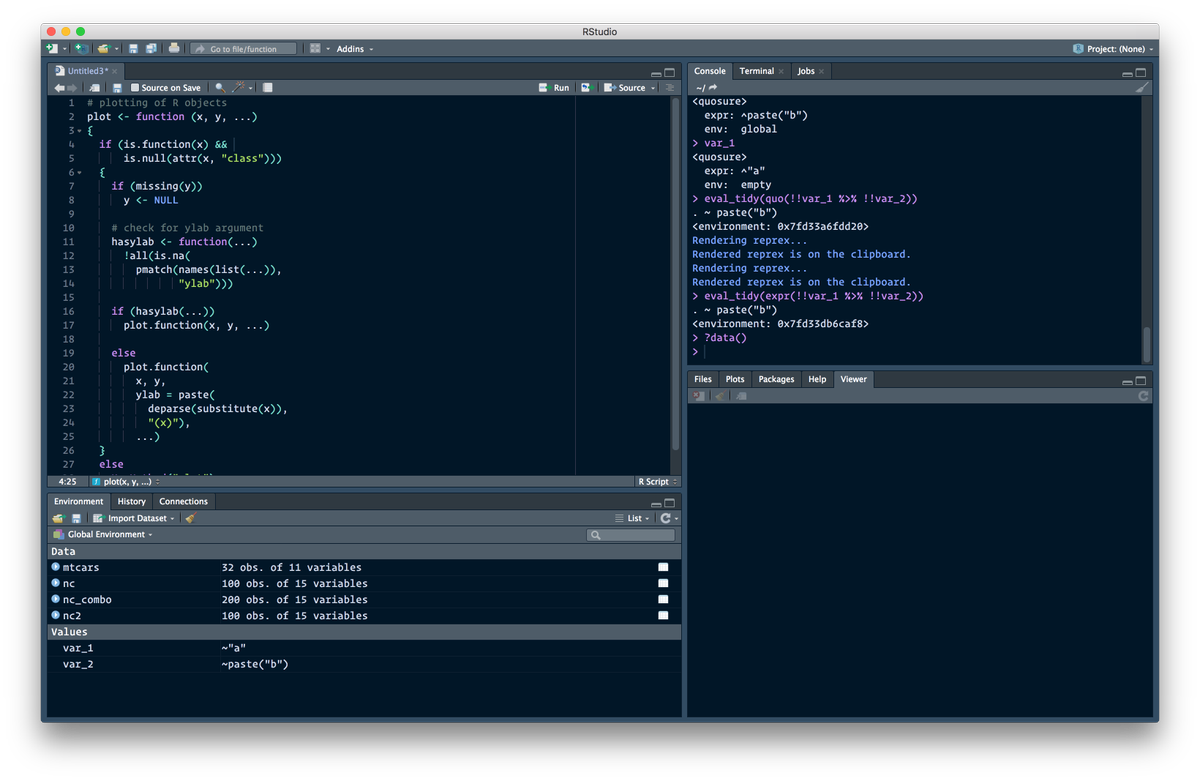The height and width of the screenshot is (781, 1200).
Task: Open a new file with the new document icon
Action: [52, 48]
